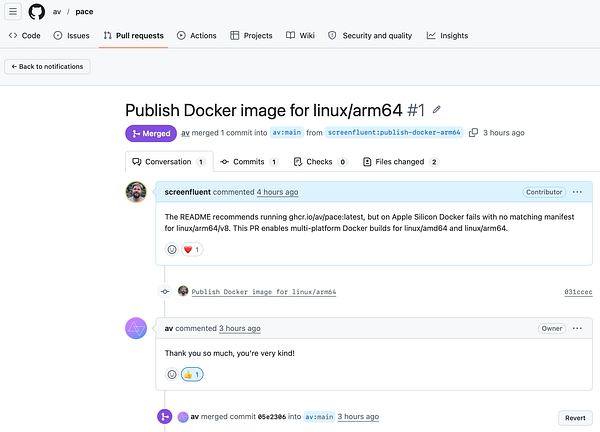Open commit 'Publish Docker image for linux/arm64' link
Screen dimensions: 600x432
[264, 292]
